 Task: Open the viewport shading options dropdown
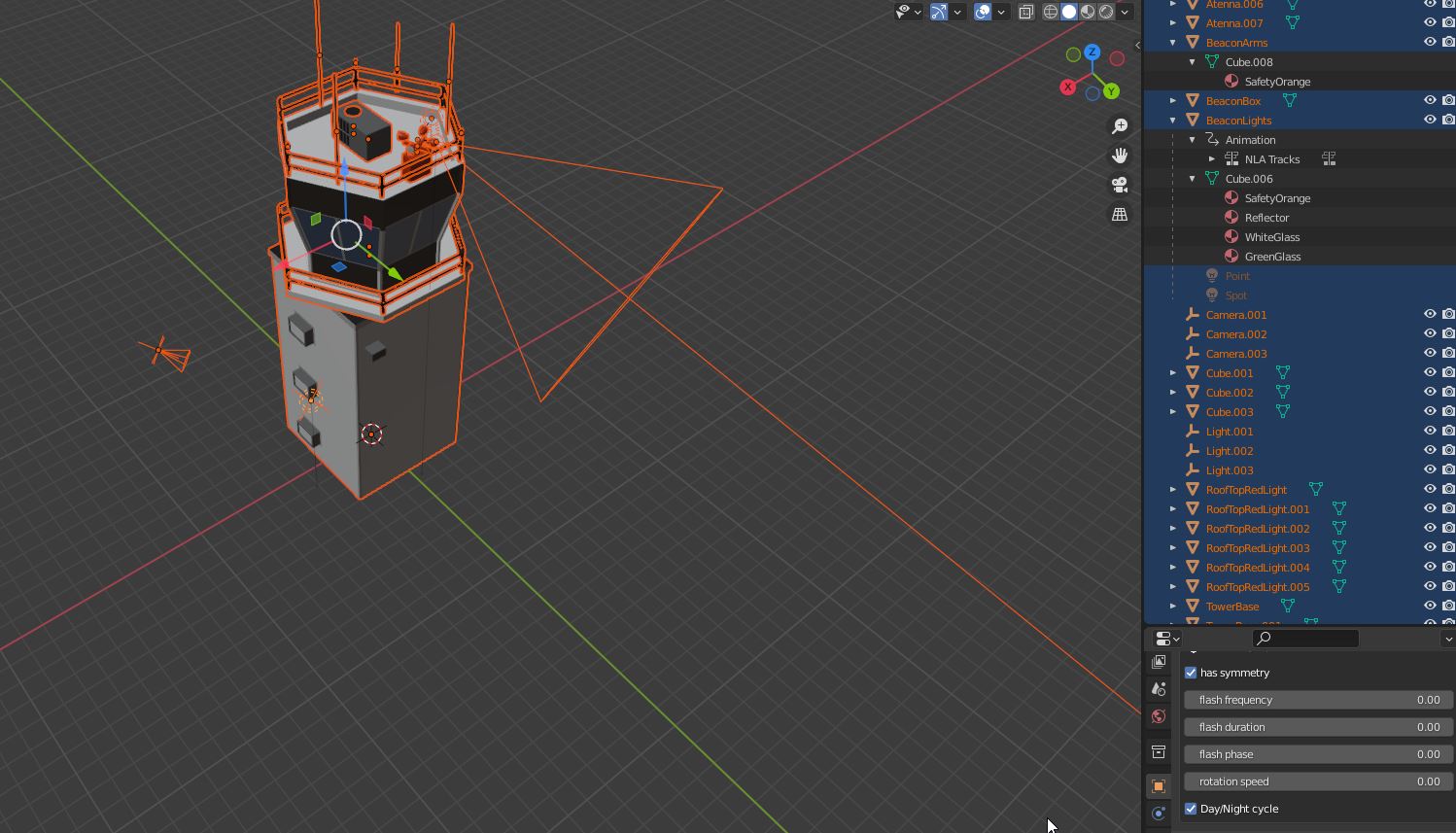point(1125,12)
